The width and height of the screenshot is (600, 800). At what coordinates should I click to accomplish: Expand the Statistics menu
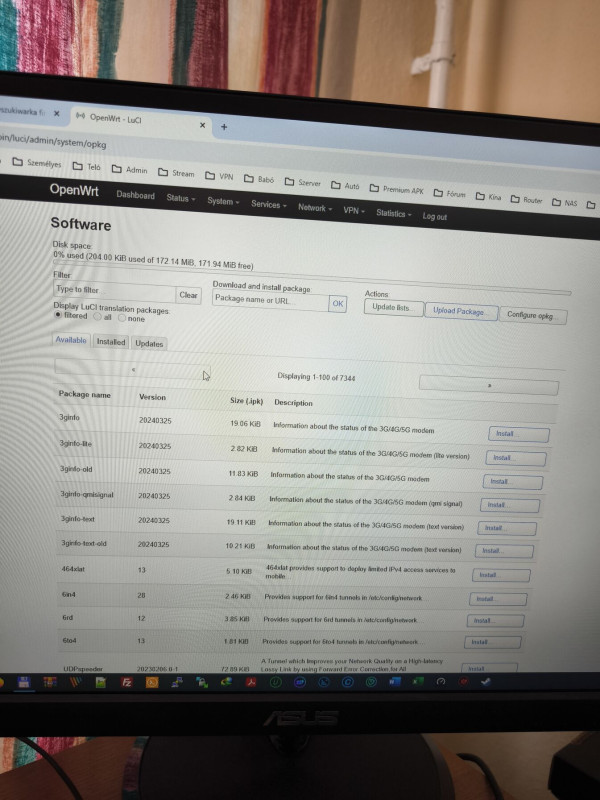pyautogui.click(x=393, y=213)
